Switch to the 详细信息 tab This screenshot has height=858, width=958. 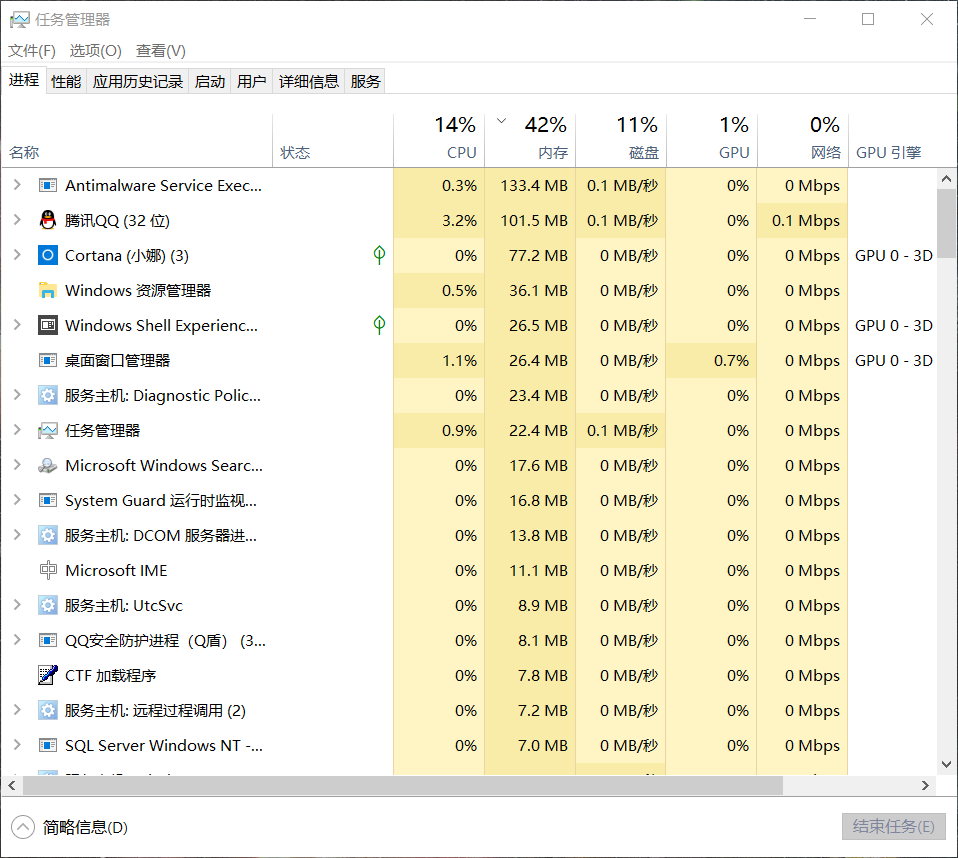pos(309,81)
